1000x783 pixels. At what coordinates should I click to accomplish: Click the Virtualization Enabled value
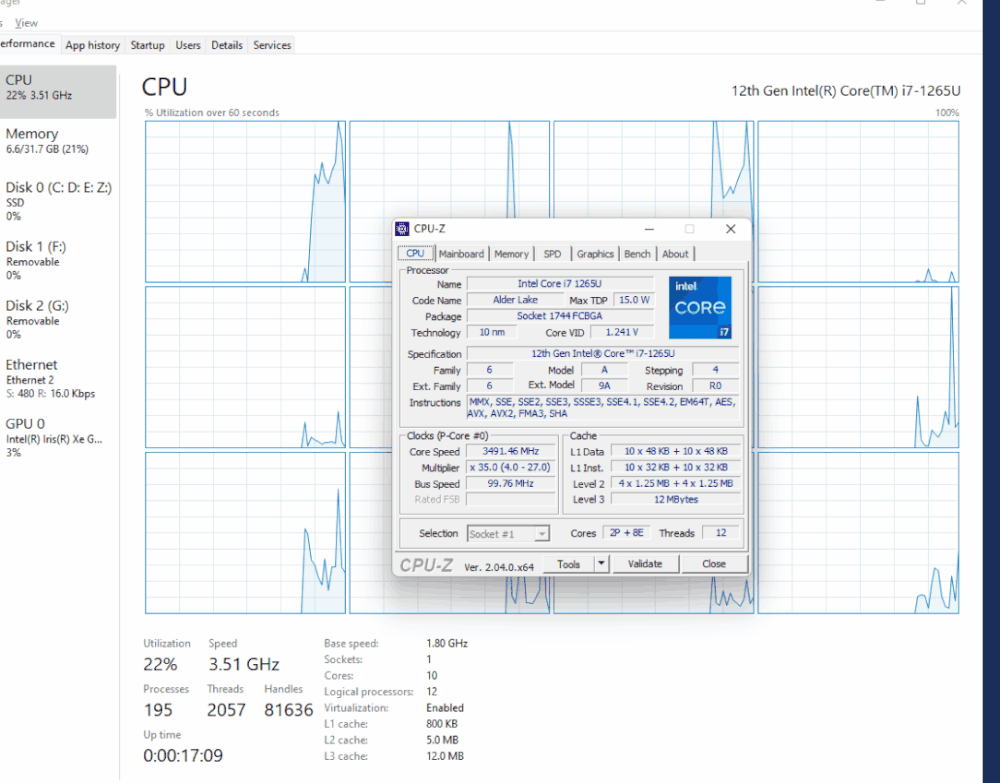(445, 708)
